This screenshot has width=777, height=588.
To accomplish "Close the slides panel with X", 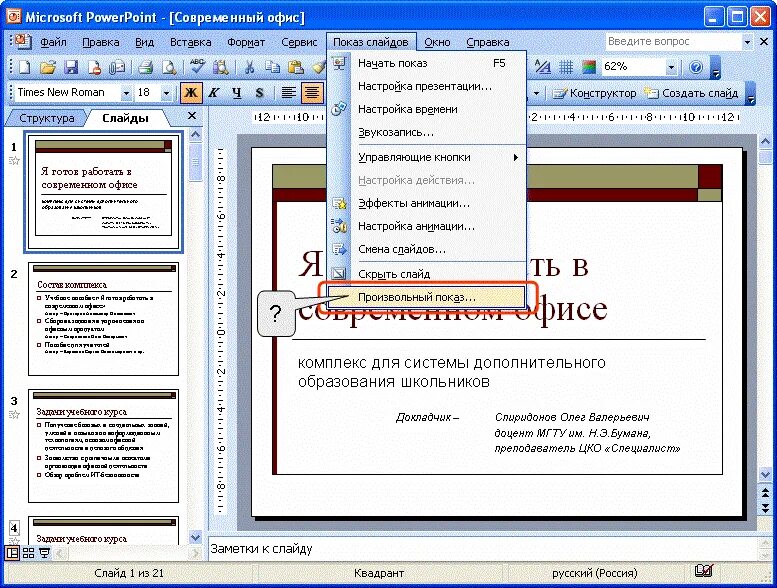I will (192, 116).
